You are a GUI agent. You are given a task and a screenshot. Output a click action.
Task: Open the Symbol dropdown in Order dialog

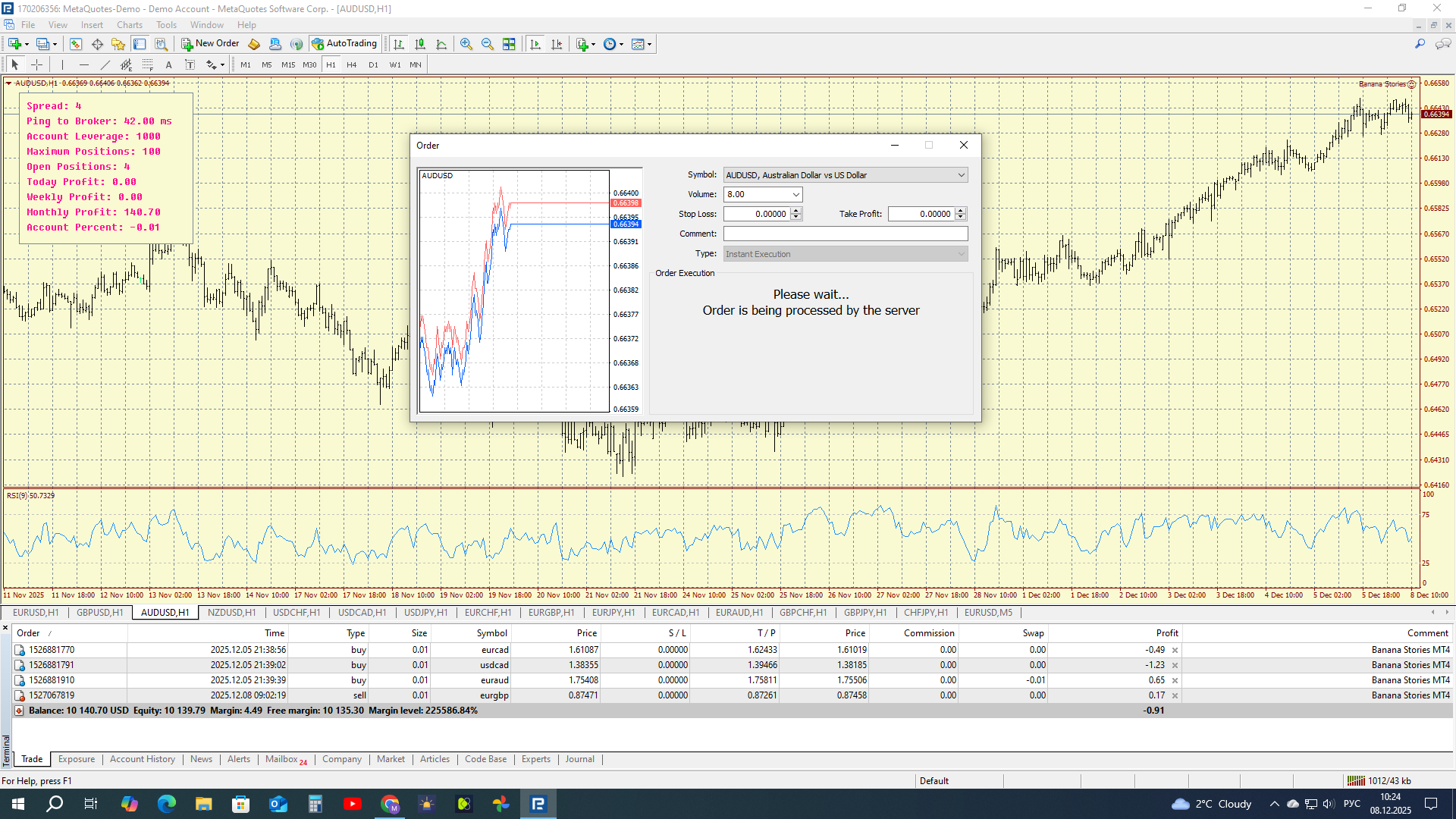coord(961,175)
